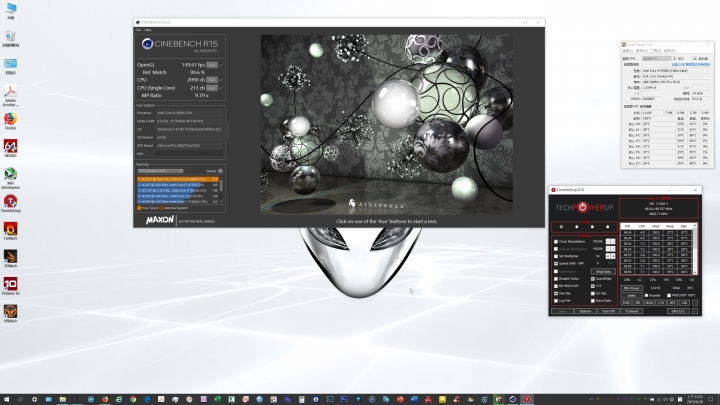Click small arrow button beside CLR

[x=695, y=303]
